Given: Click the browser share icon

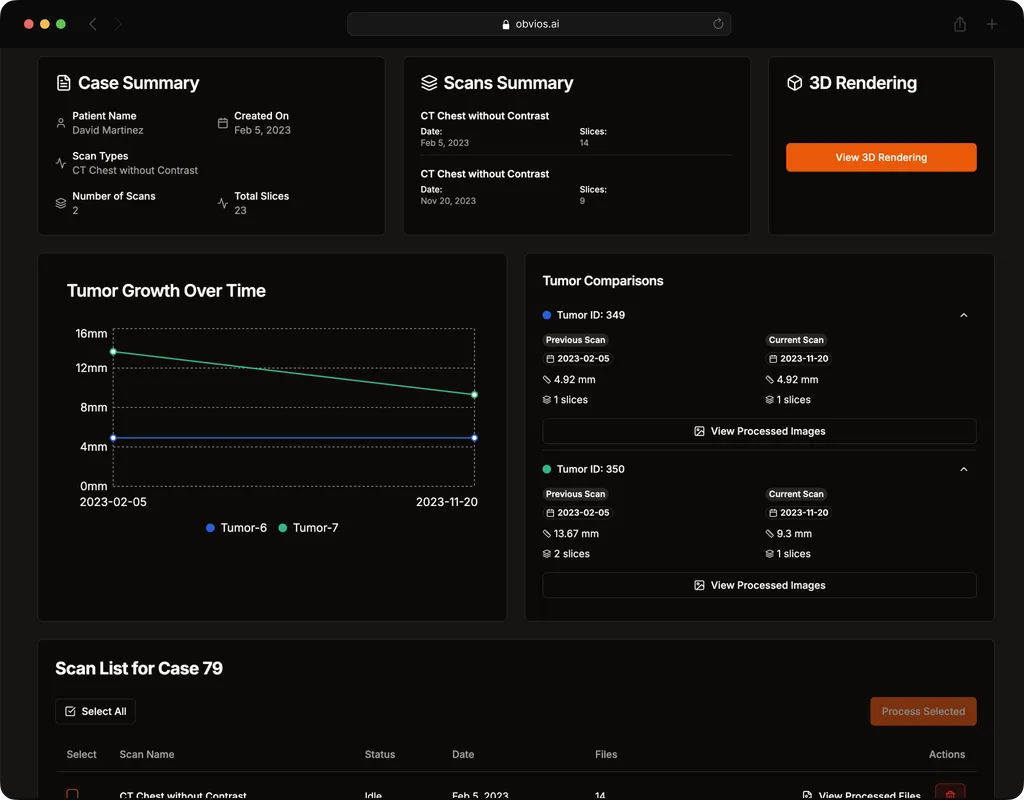Looking at the screenshot, I should click(x=960, y=24).
